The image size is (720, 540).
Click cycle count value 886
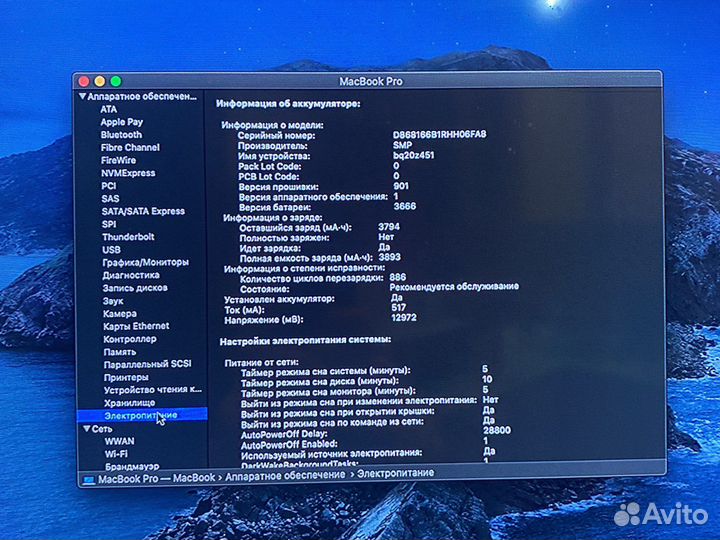click(398, 277)
